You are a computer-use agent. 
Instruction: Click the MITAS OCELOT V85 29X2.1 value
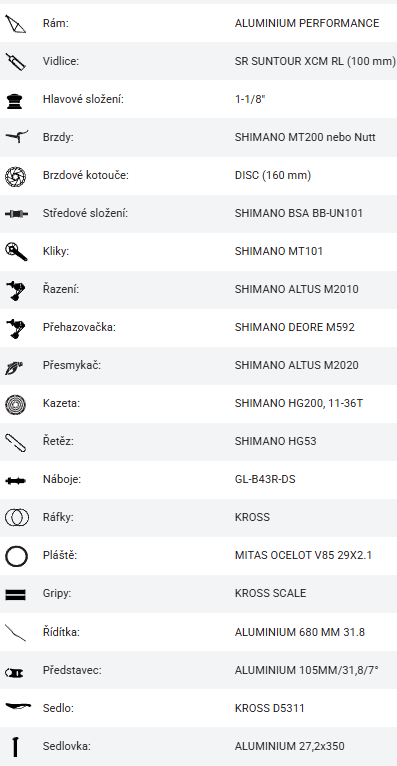point(303,555)
